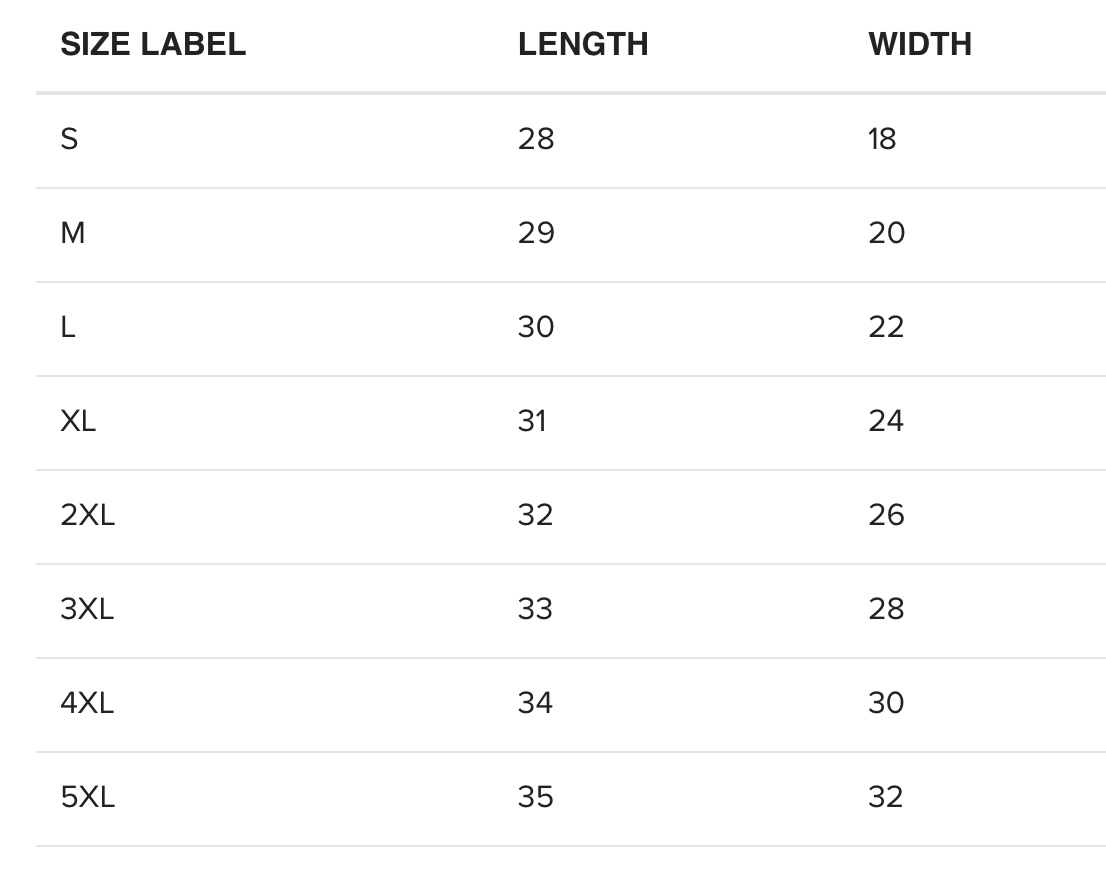
Task: Select the 3XL size label cell
Action: click(x=87, y=609)
